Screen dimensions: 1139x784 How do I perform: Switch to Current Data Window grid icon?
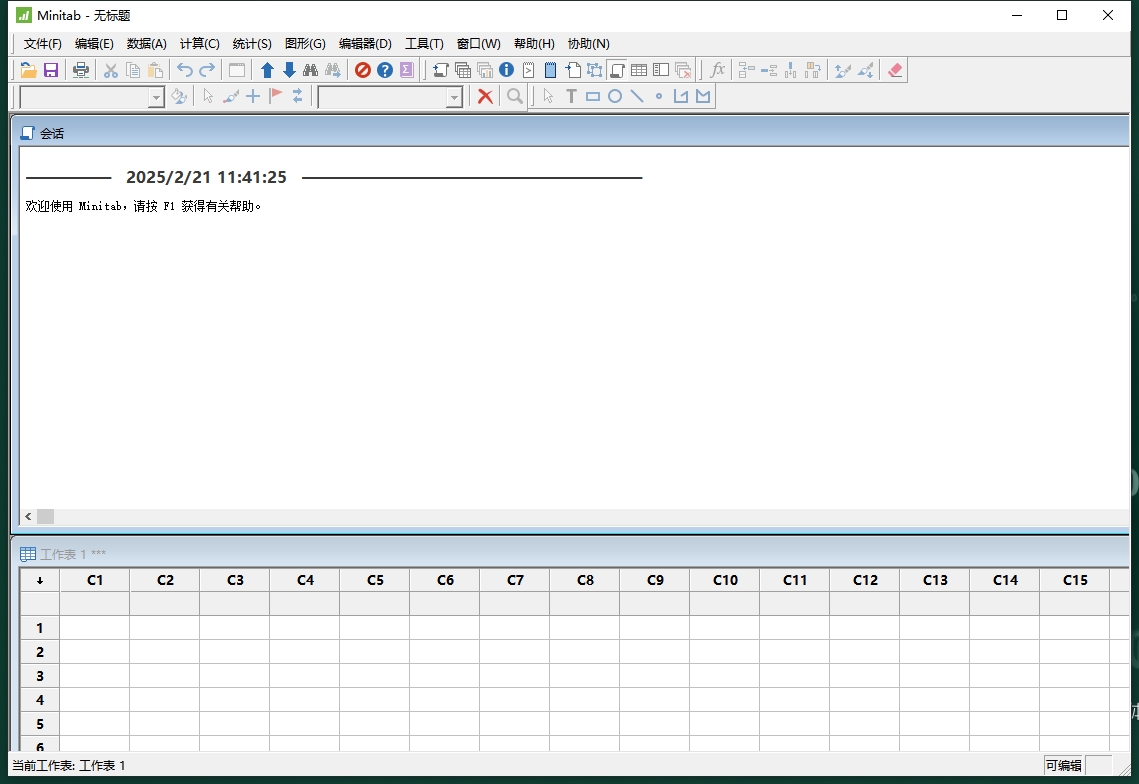pos(639,70)
